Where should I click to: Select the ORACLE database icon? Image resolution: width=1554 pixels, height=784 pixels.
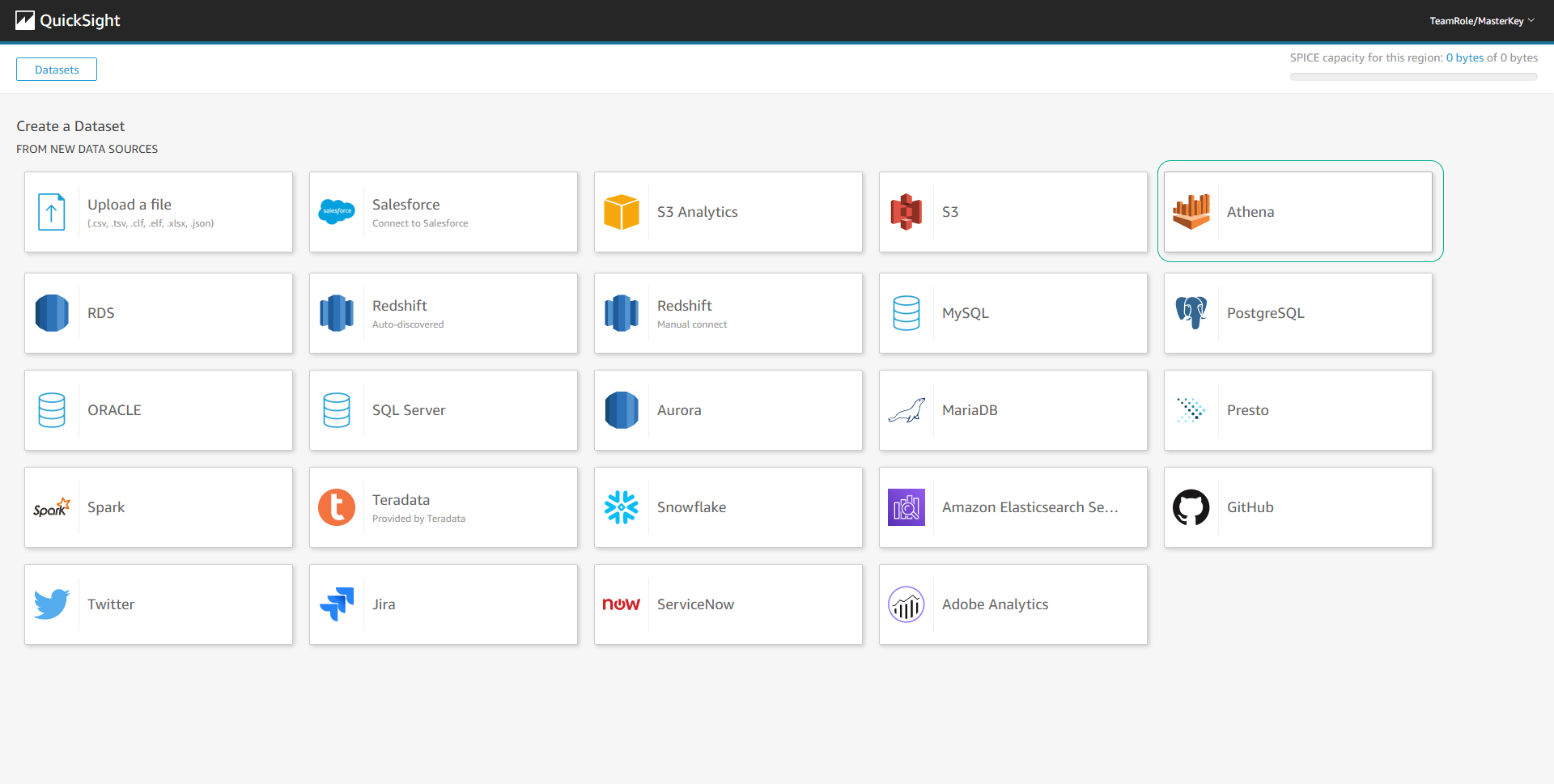(52, 410)
